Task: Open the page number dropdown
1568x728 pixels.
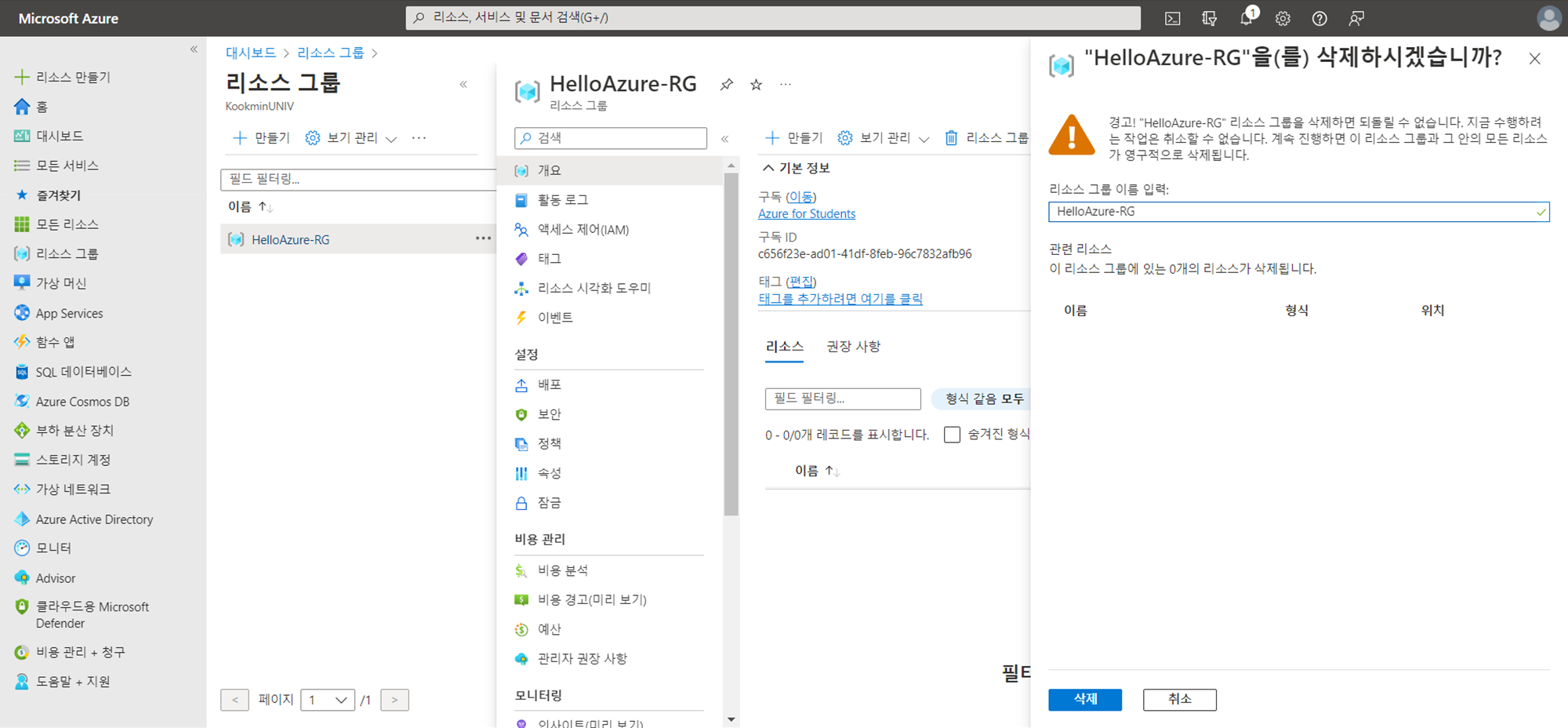Action: [328, 700]
